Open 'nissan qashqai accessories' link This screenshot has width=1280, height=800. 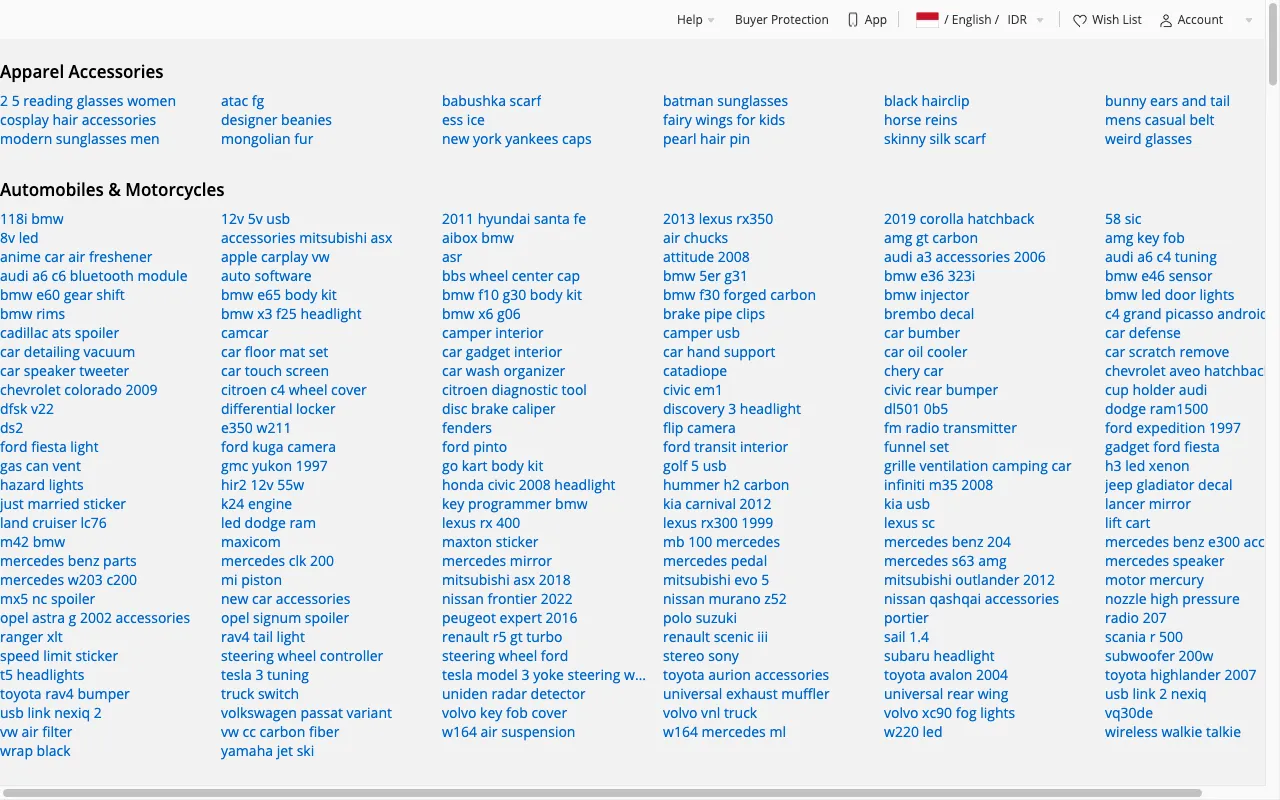pos(971,599)
